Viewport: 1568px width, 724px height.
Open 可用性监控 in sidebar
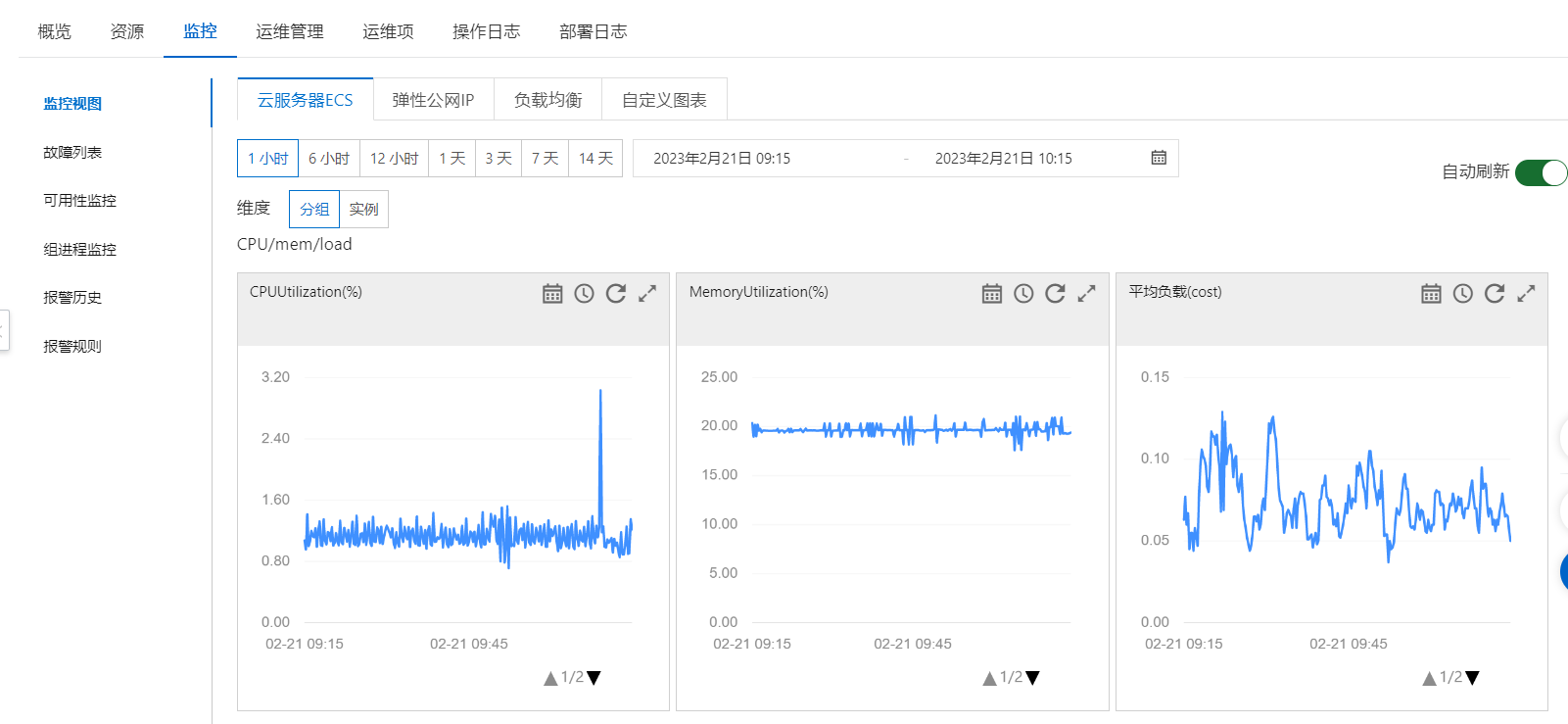79,200
